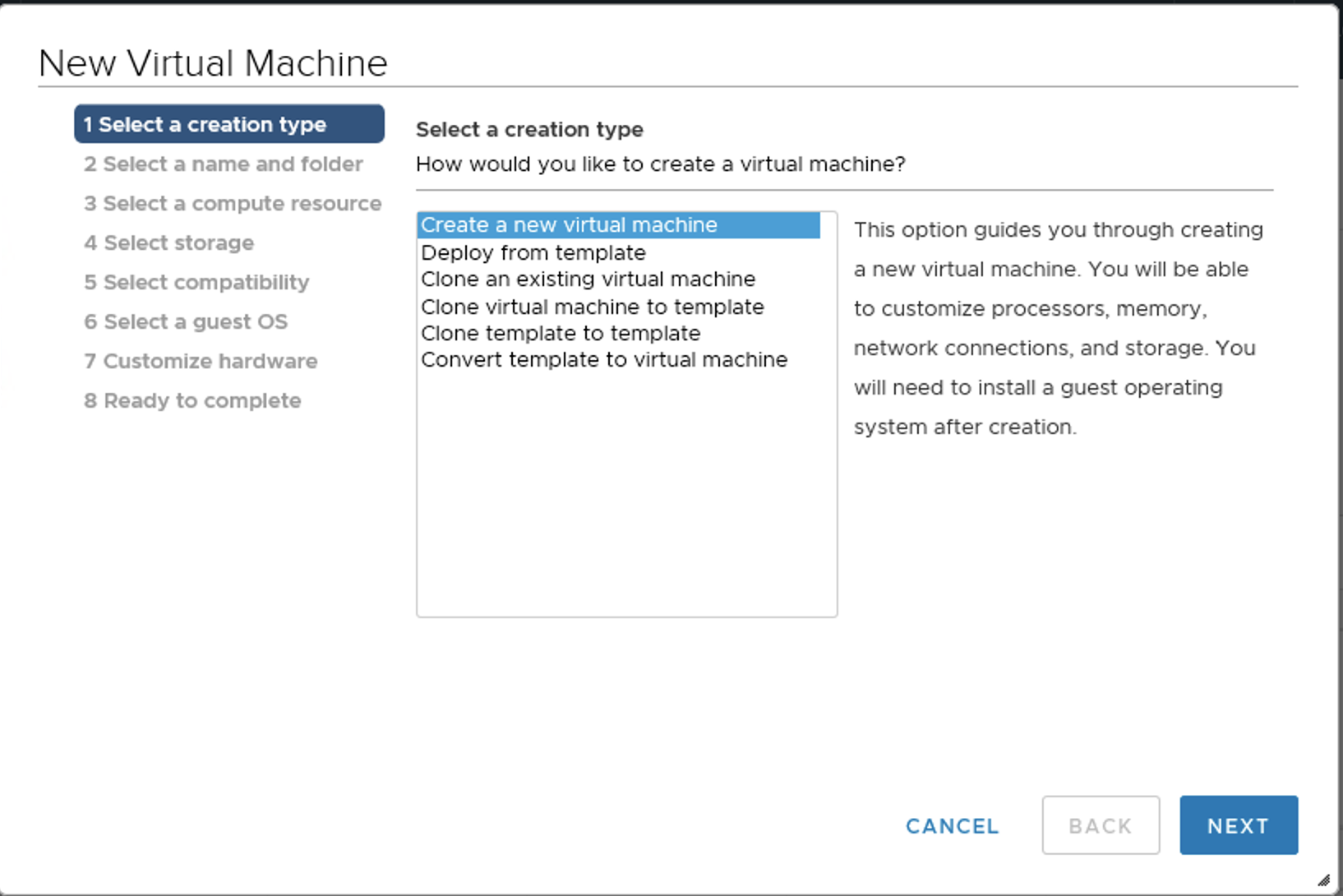Image resolution: width=1343 pixels, height=896 pixels.
Task: Click the NEXT button
Action: pos(1239,824)
